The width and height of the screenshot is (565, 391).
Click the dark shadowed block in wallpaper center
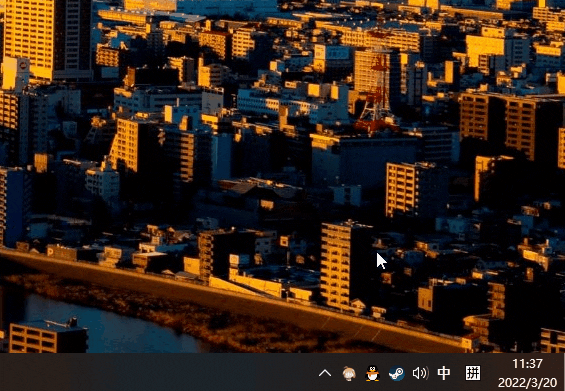pos(364,162)
